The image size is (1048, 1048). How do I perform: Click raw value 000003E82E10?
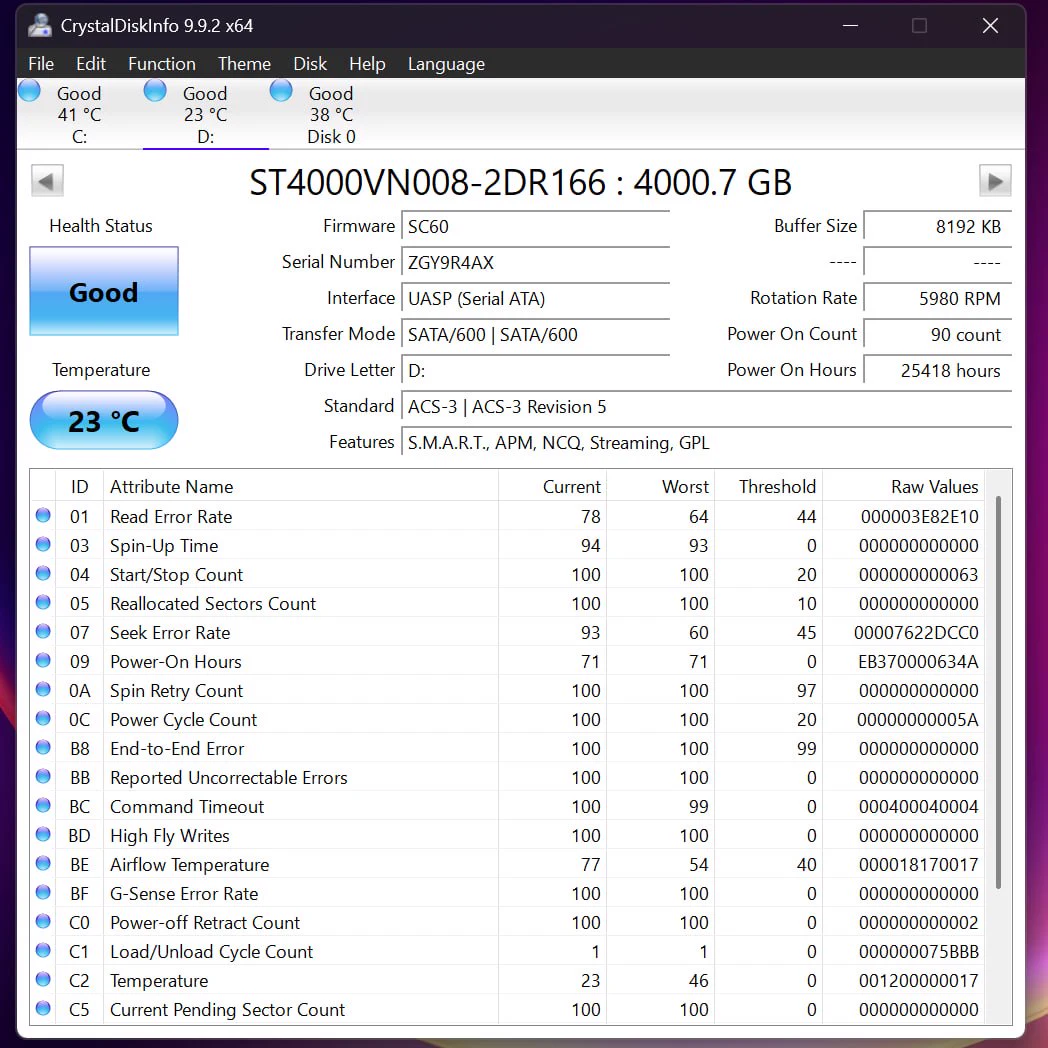(x=920, y=517)
